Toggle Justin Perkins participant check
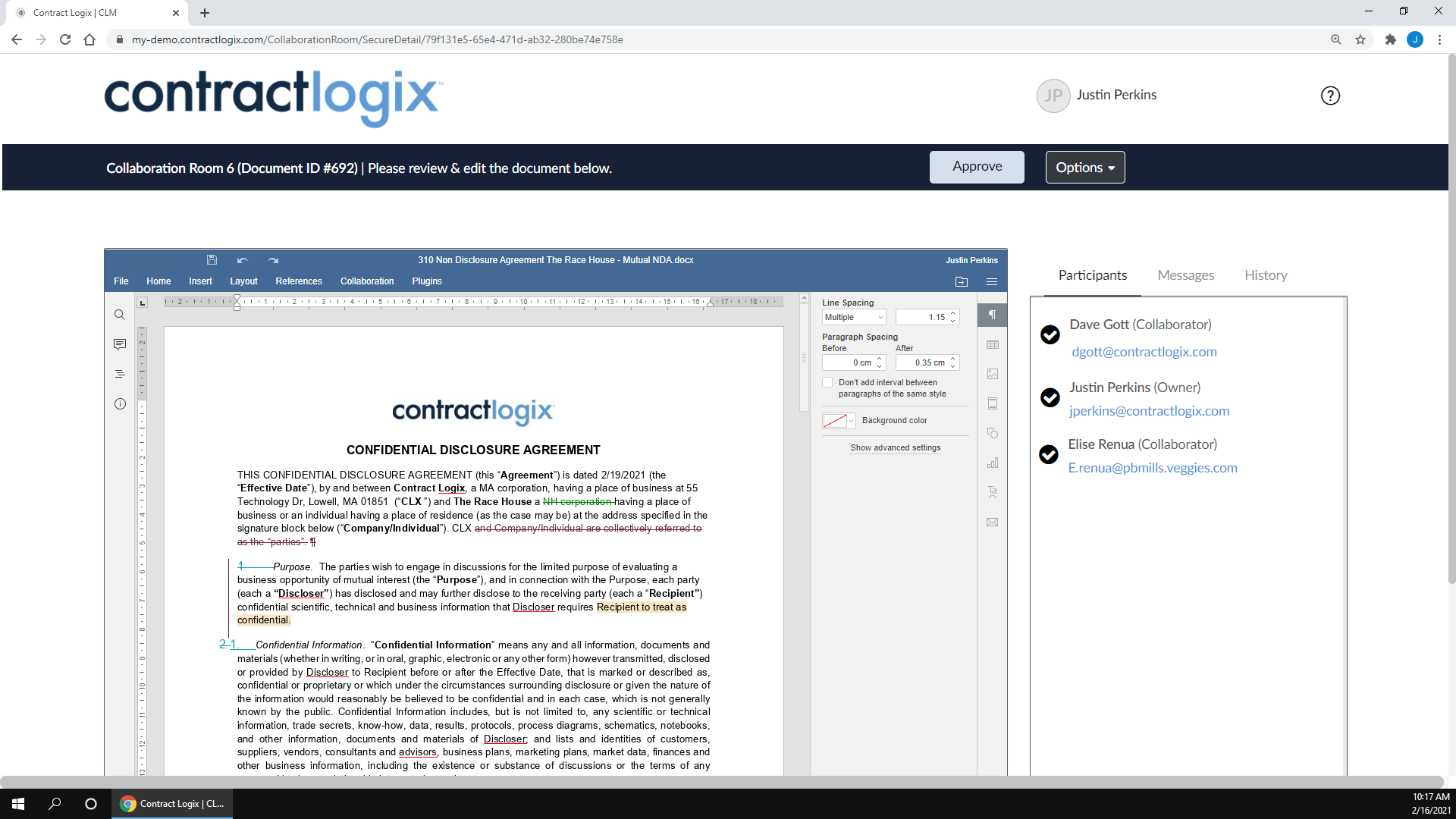 [1050, 397]
